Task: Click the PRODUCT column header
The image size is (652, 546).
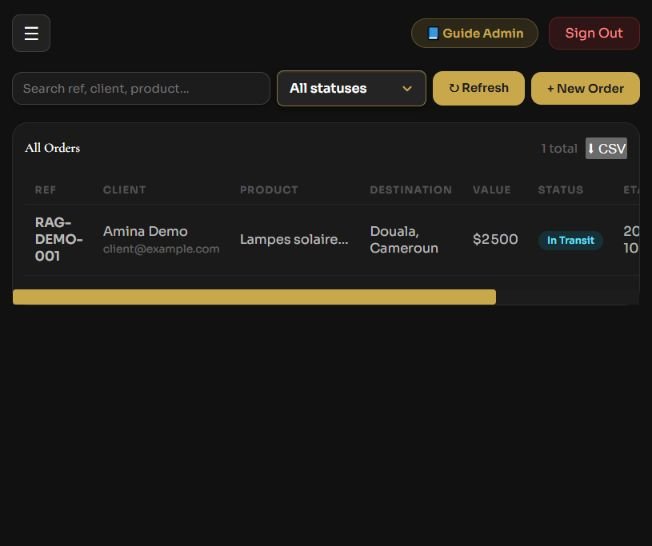Action: pyautogui.click(x=269, y=190)
